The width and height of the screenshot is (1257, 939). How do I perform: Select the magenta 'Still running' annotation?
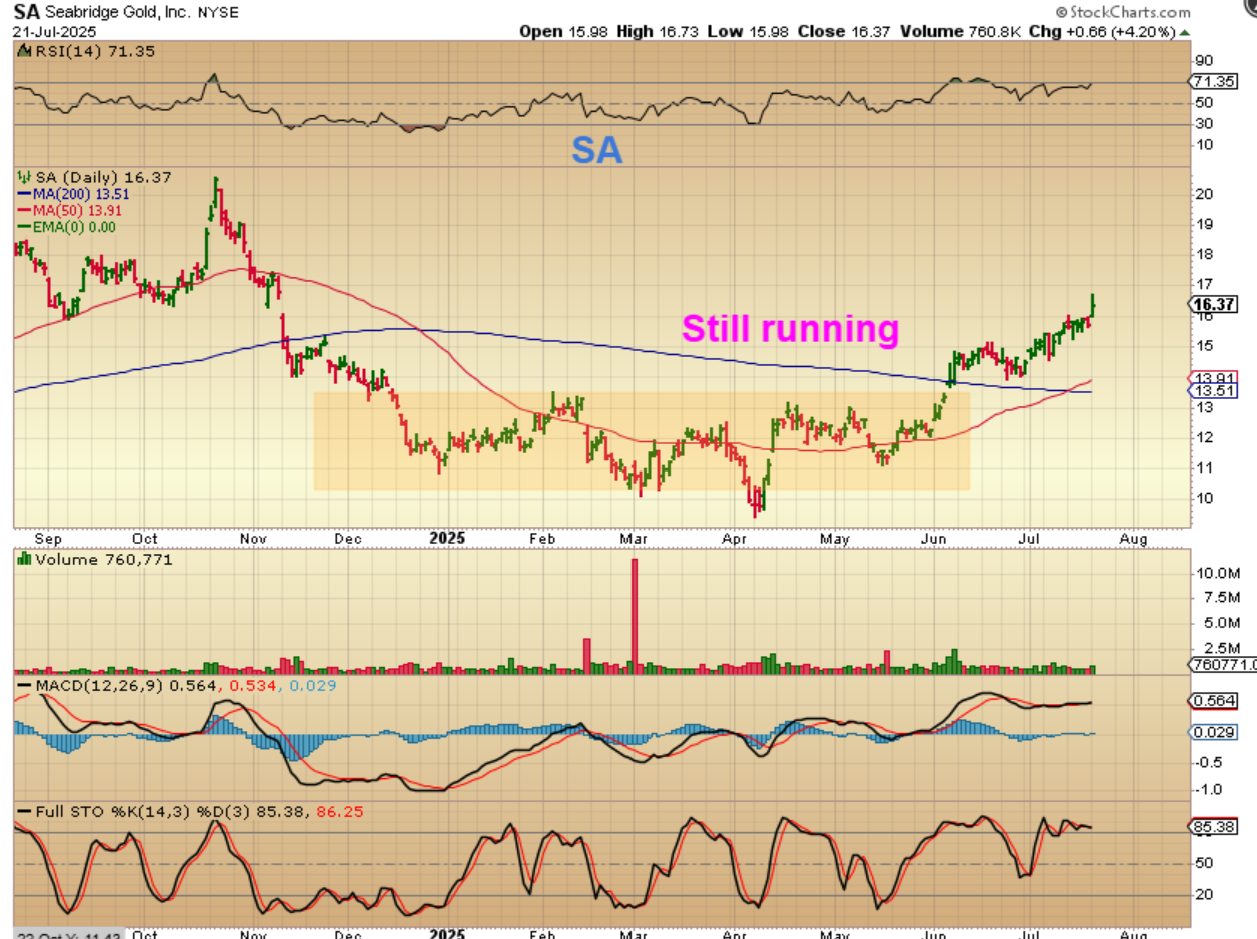(790, 328)
